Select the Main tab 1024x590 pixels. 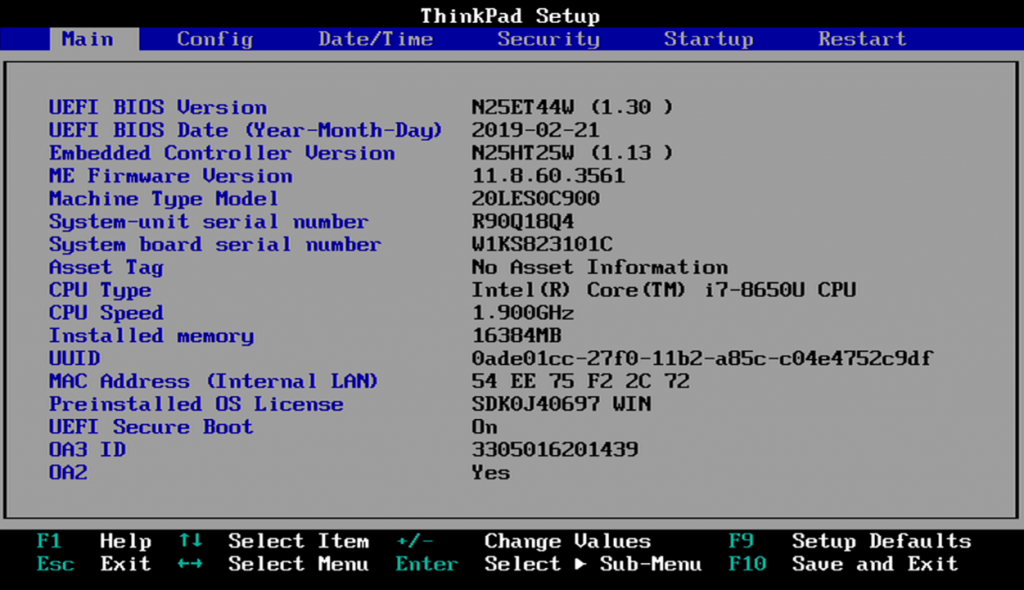(88, 39)
